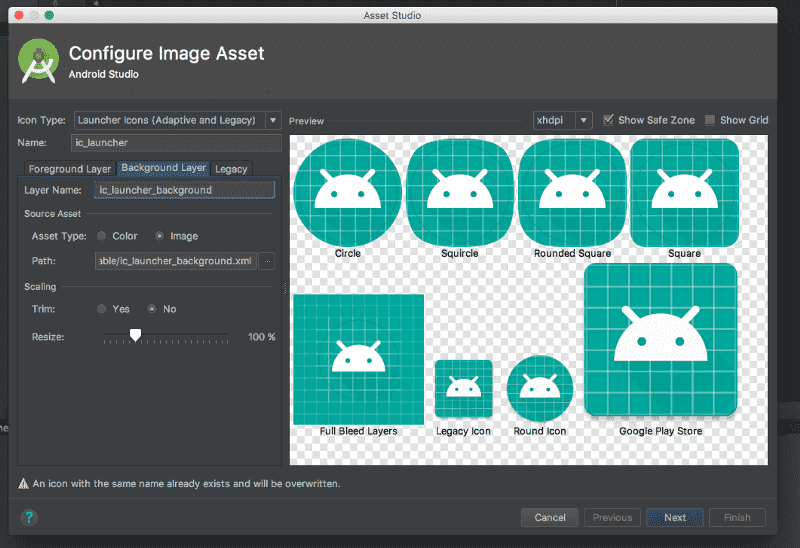Screen dimensions: 800x548
Task: Open the Icon Type dropdown arrow
Action: [x=273, y=120]
